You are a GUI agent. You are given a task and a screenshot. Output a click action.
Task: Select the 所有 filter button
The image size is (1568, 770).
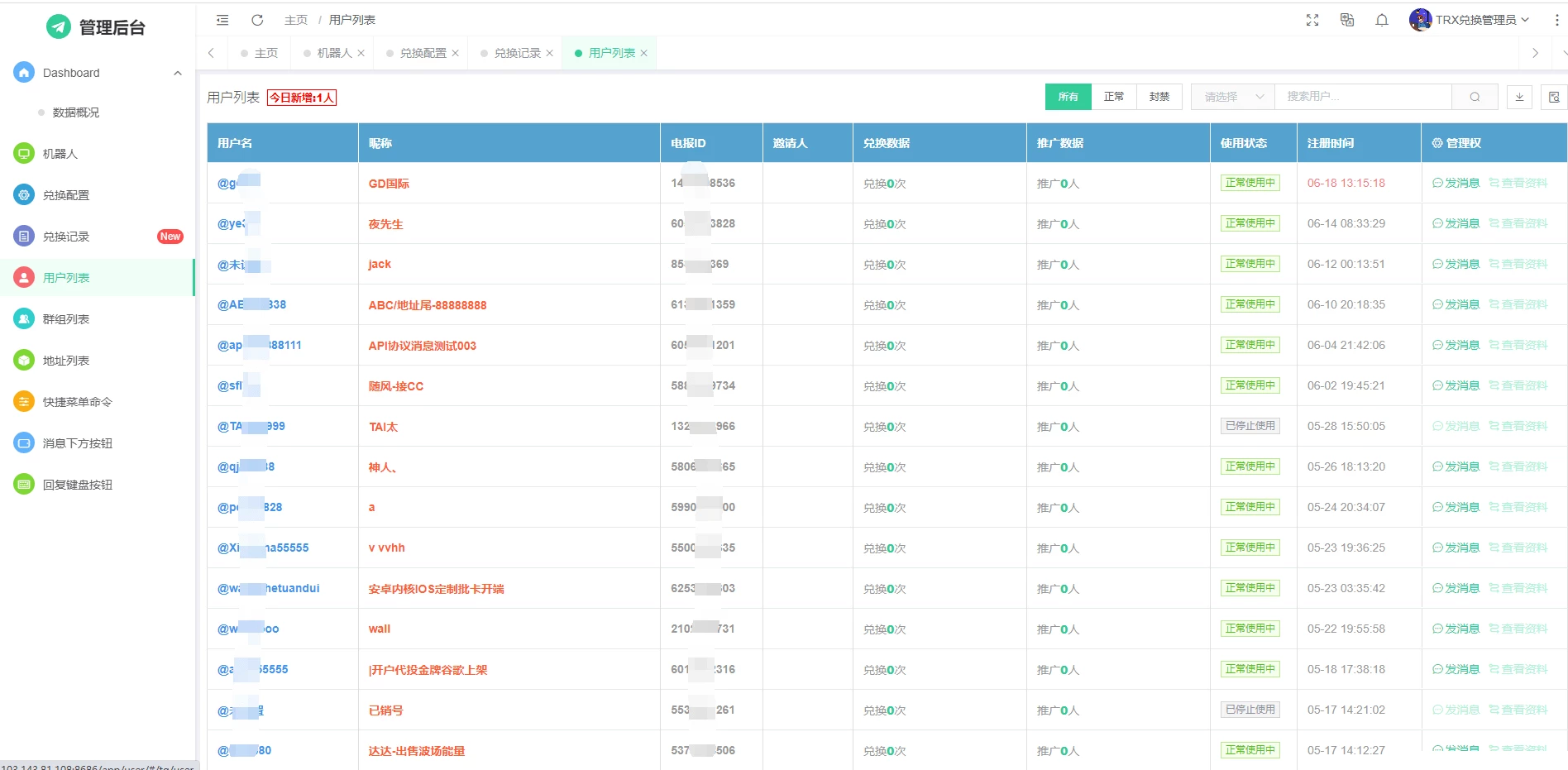(x=1068, y=97)
